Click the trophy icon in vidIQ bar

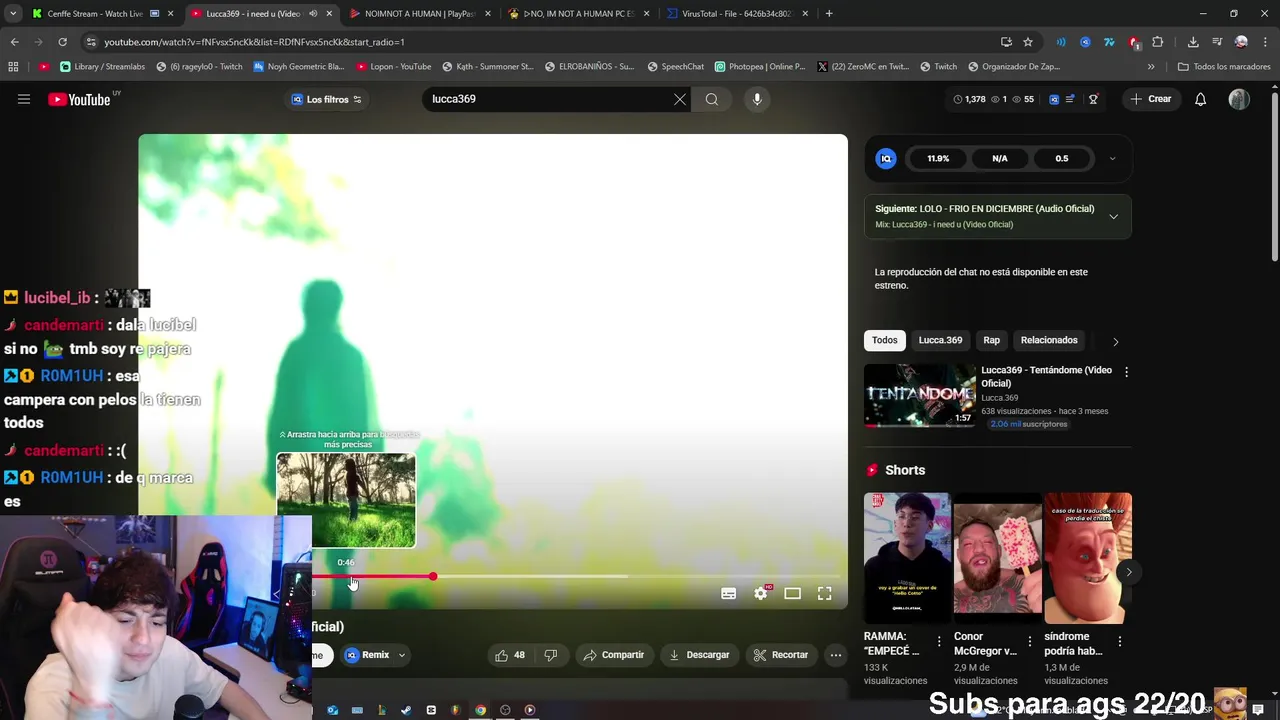coord(1093,99)
